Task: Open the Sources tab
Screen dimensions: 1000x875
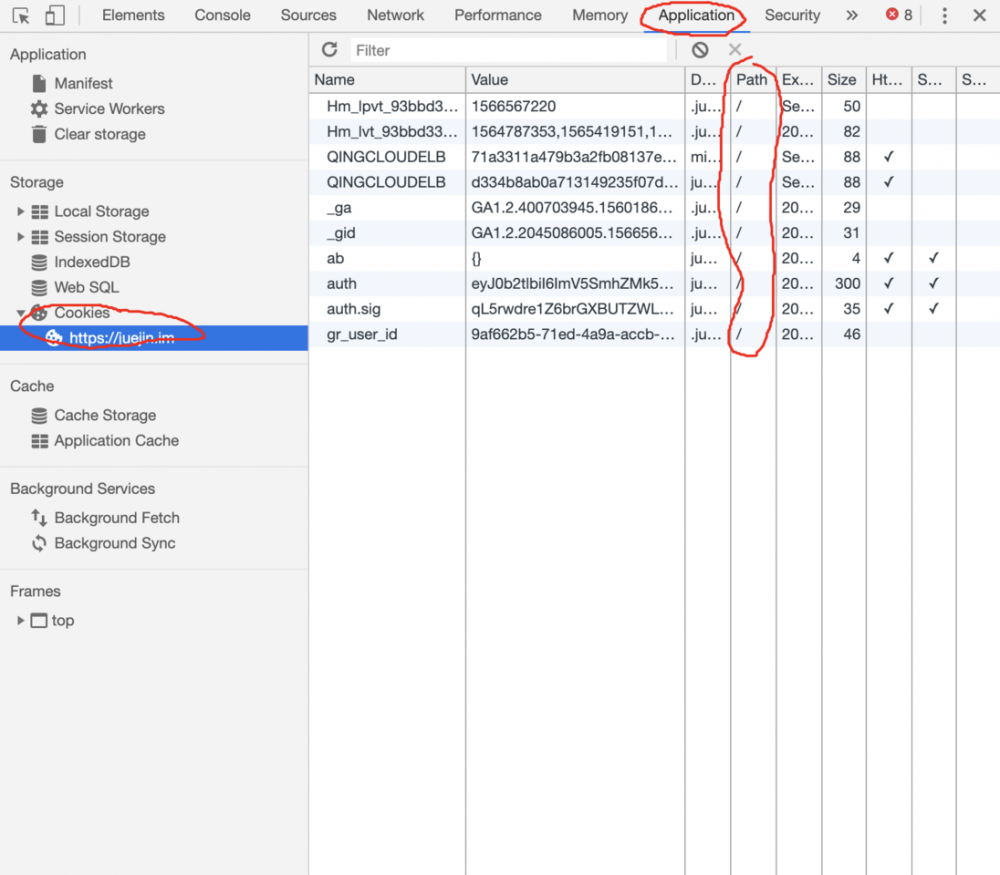Action: click(x=309, y=15)
